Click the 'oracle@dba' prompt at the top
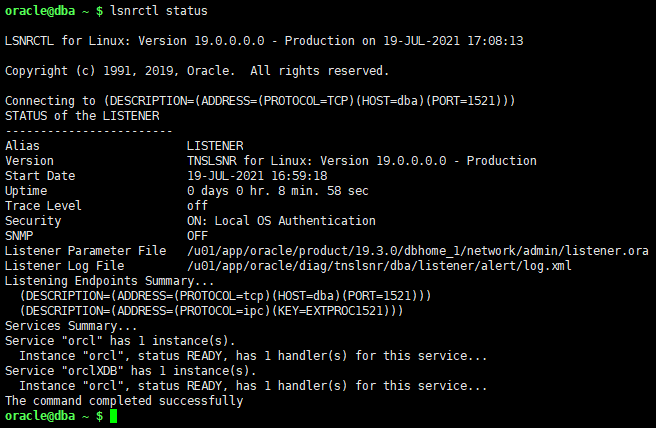The image size is (656, 428). tap(40, 11)
